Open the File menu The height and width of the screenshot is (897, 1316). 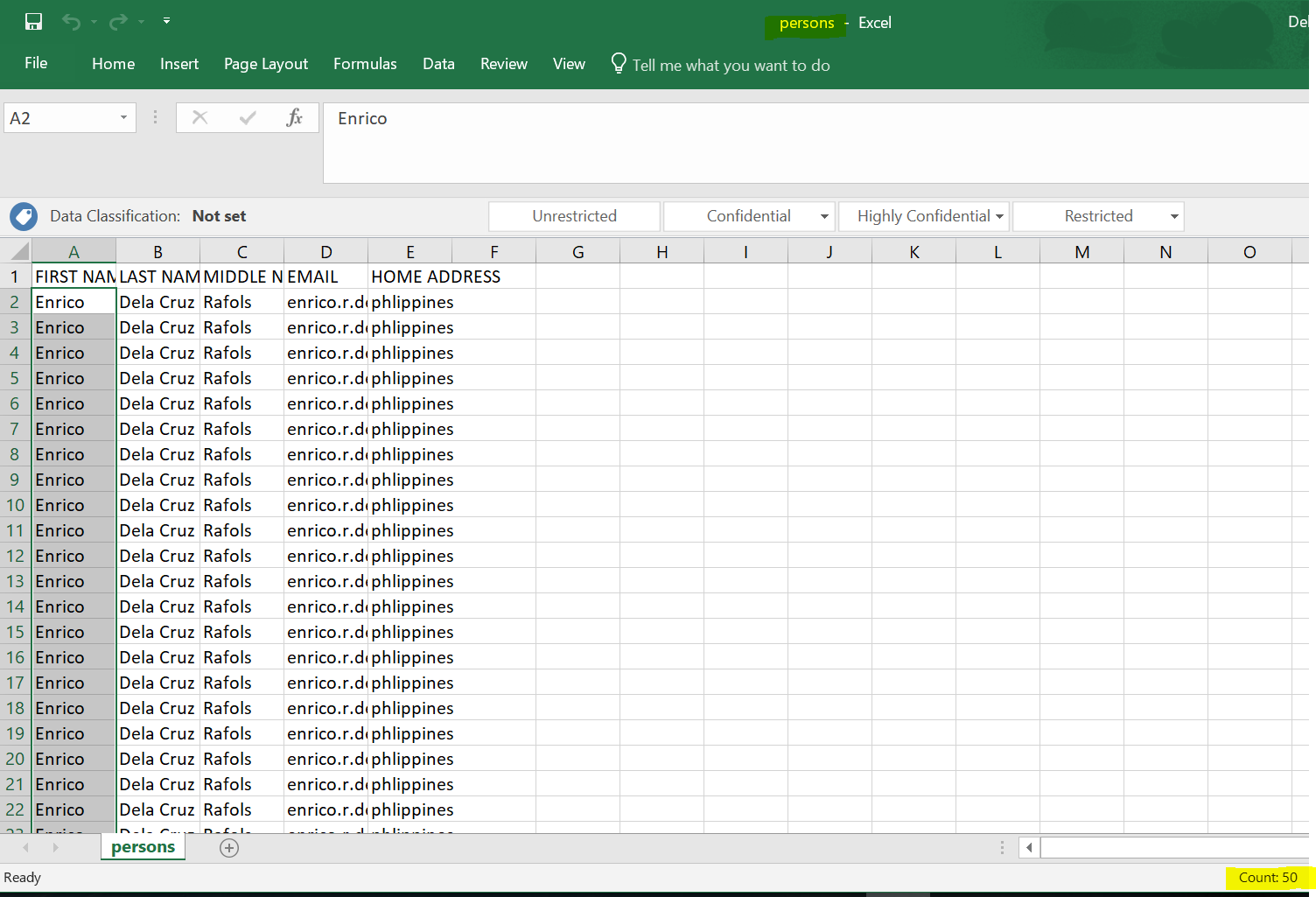[x=36, y=63]
